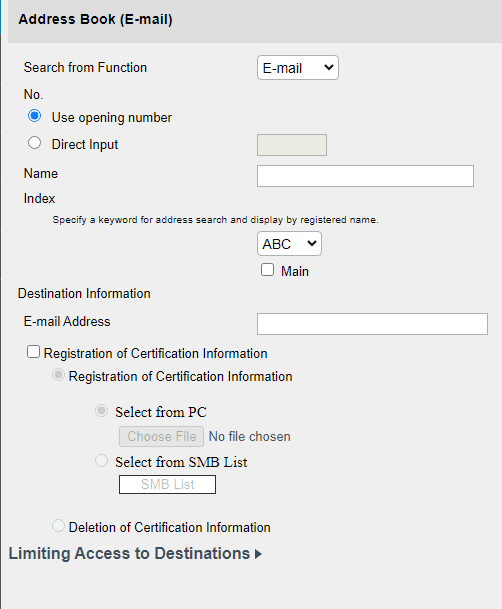Select the Use opening number radio button
Screen dimensions: 502x609
(35, 116)
